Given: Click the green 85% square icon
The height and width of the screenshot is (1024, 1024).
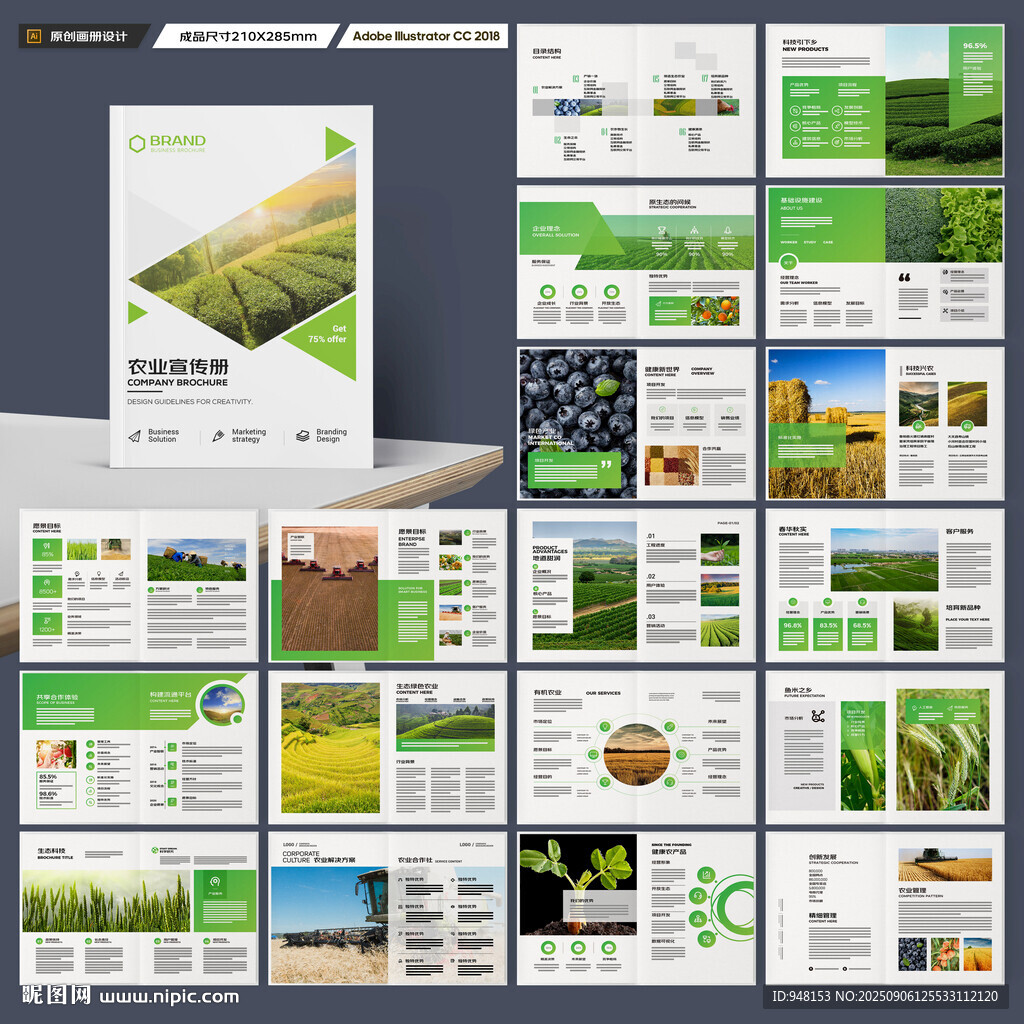Looking at the screenshot, I should pos(47,549).
